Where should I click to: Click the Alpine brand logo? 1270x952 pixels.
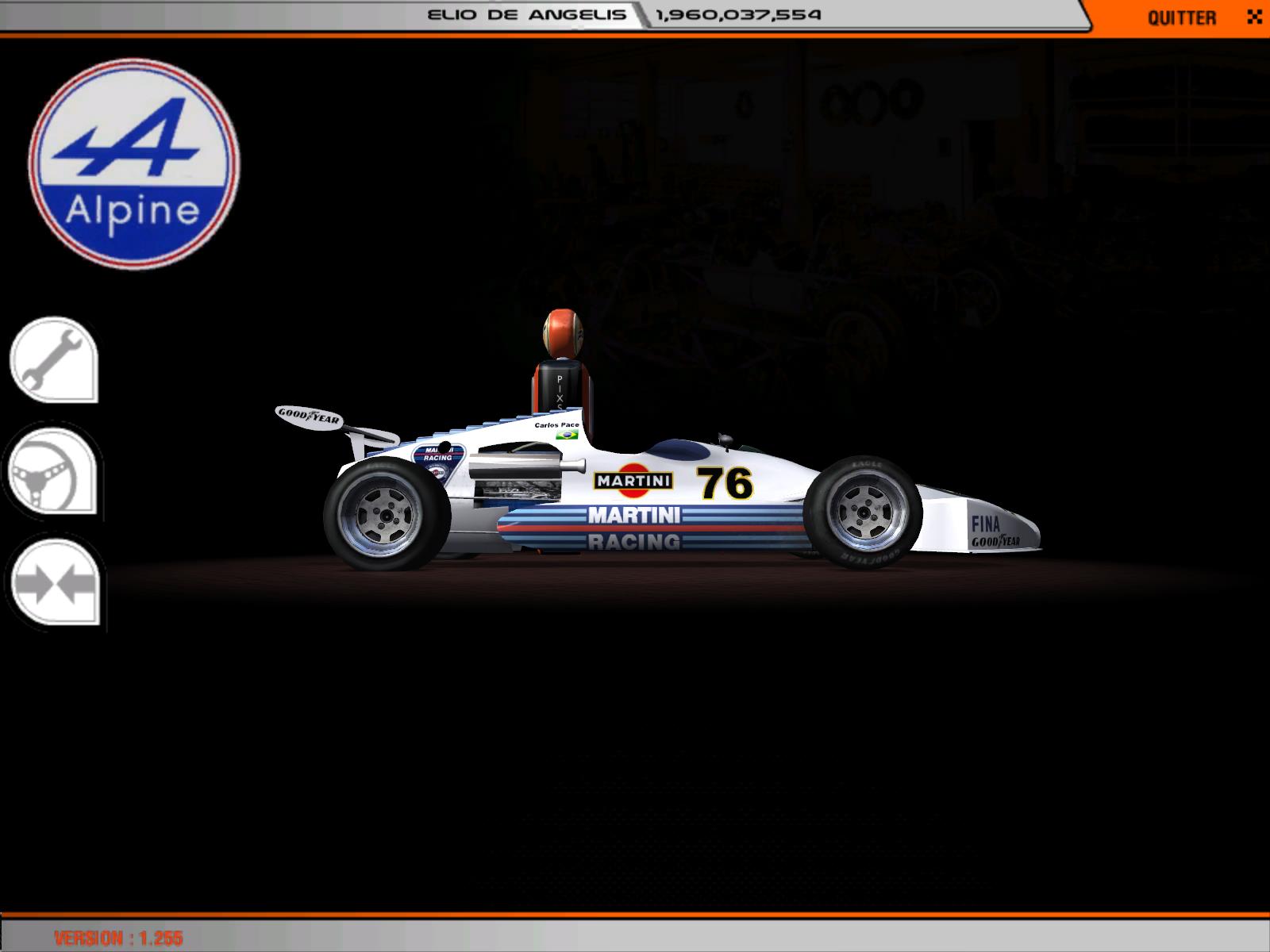point(133,163)
